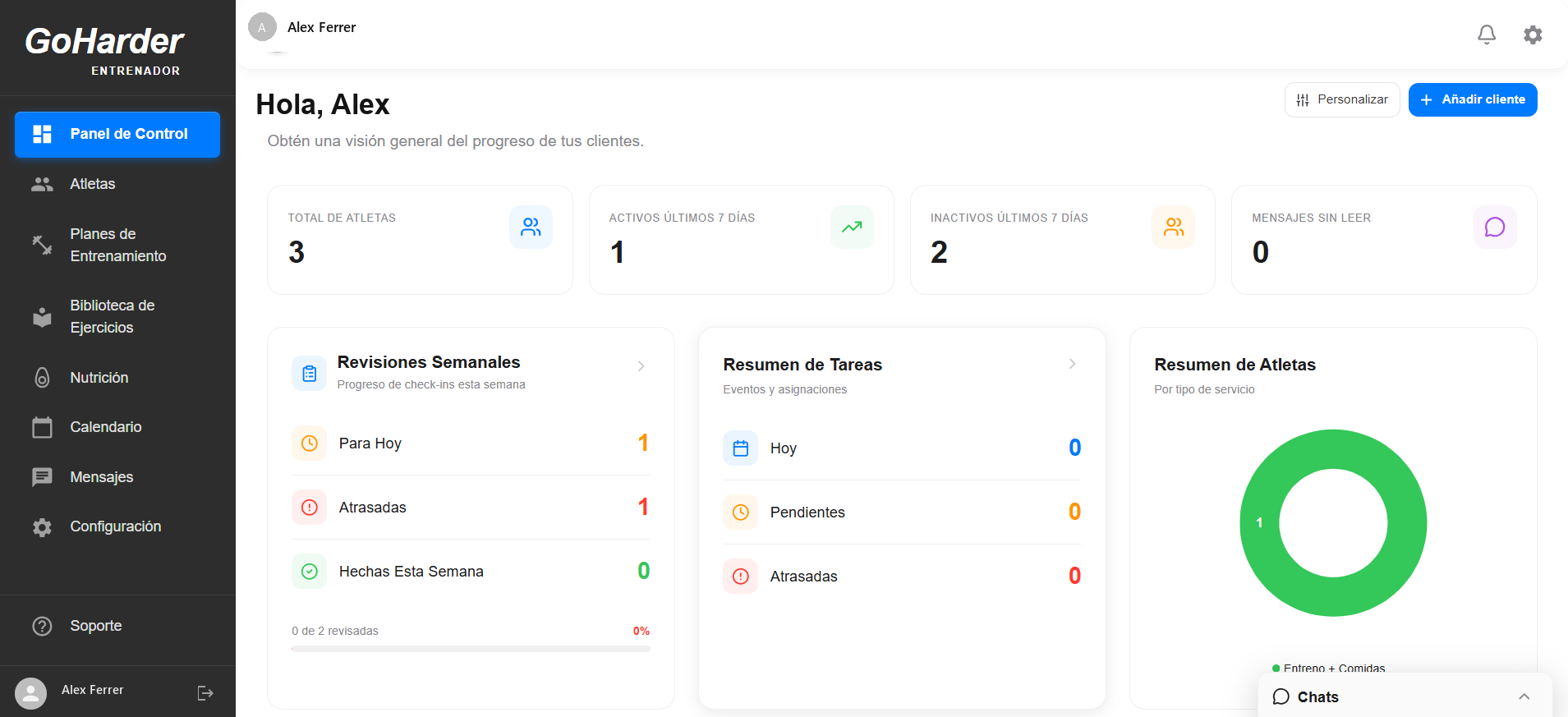Click the Atrasadas alert icon in Revisiones

310,508
